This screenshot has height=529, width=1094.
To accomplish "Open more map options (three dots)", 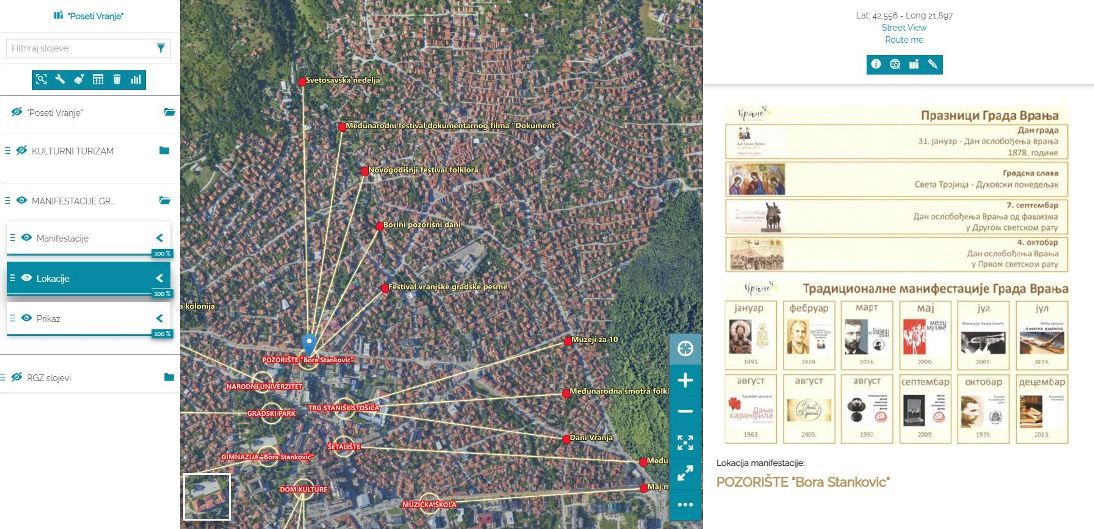I will (685, 505).
